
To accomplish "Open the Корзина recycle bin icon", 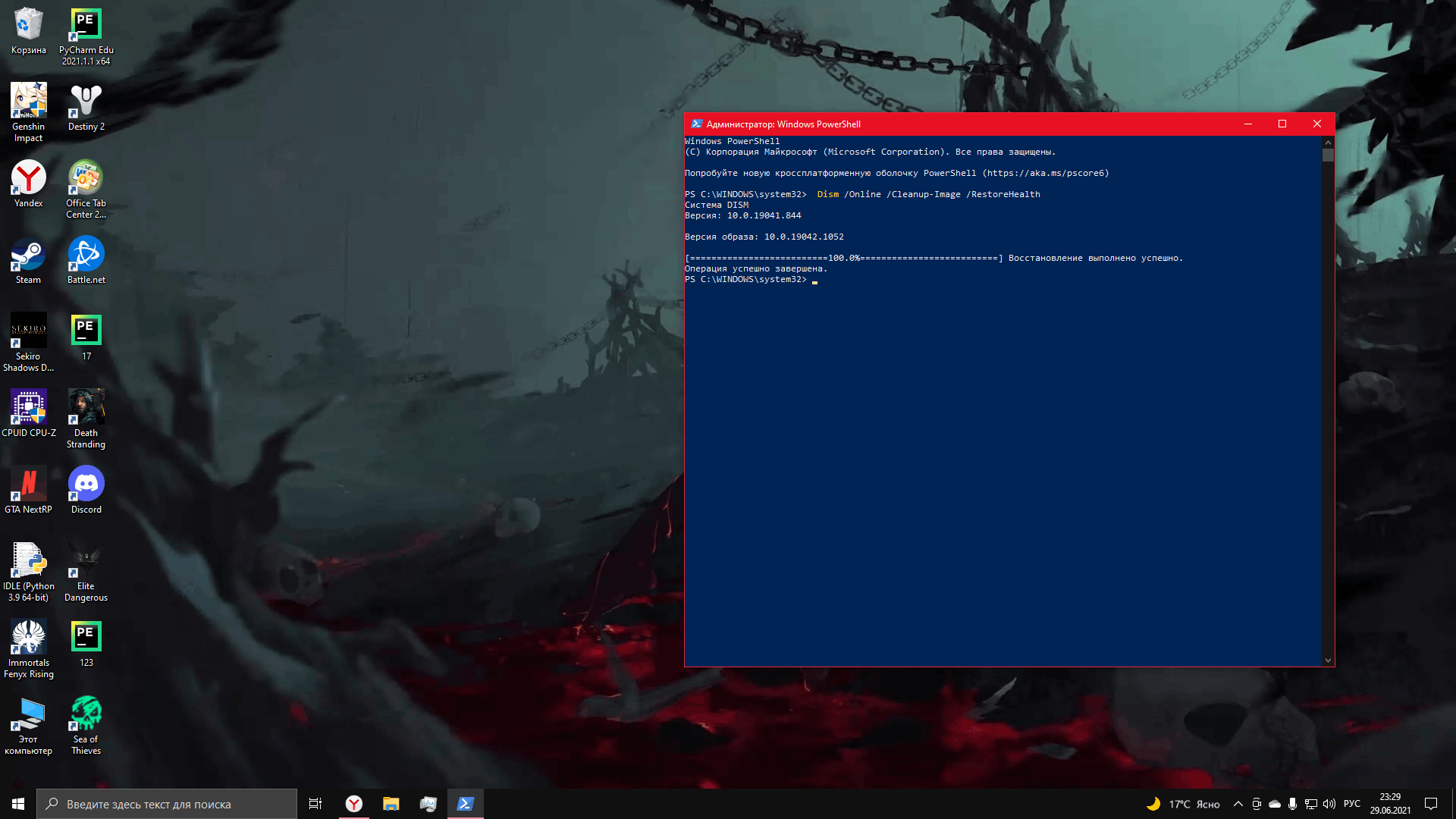I will (x=29, y=31).
